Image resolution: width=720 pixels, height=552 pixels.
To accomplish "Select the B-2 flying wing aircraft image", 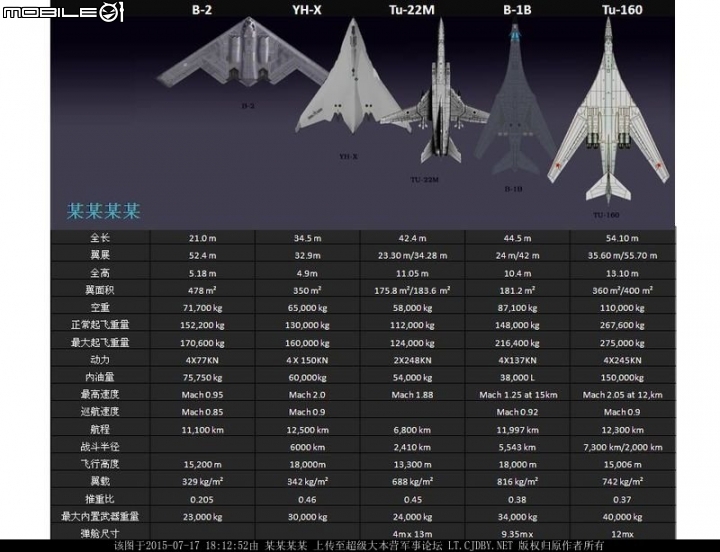I will 243,53.
